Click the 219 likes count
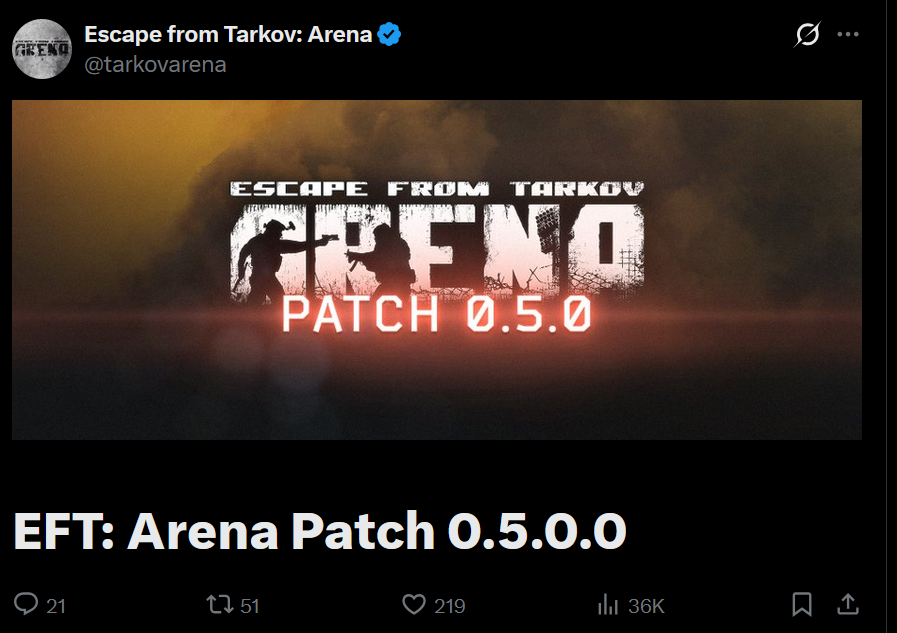 [x=450, y=606]
